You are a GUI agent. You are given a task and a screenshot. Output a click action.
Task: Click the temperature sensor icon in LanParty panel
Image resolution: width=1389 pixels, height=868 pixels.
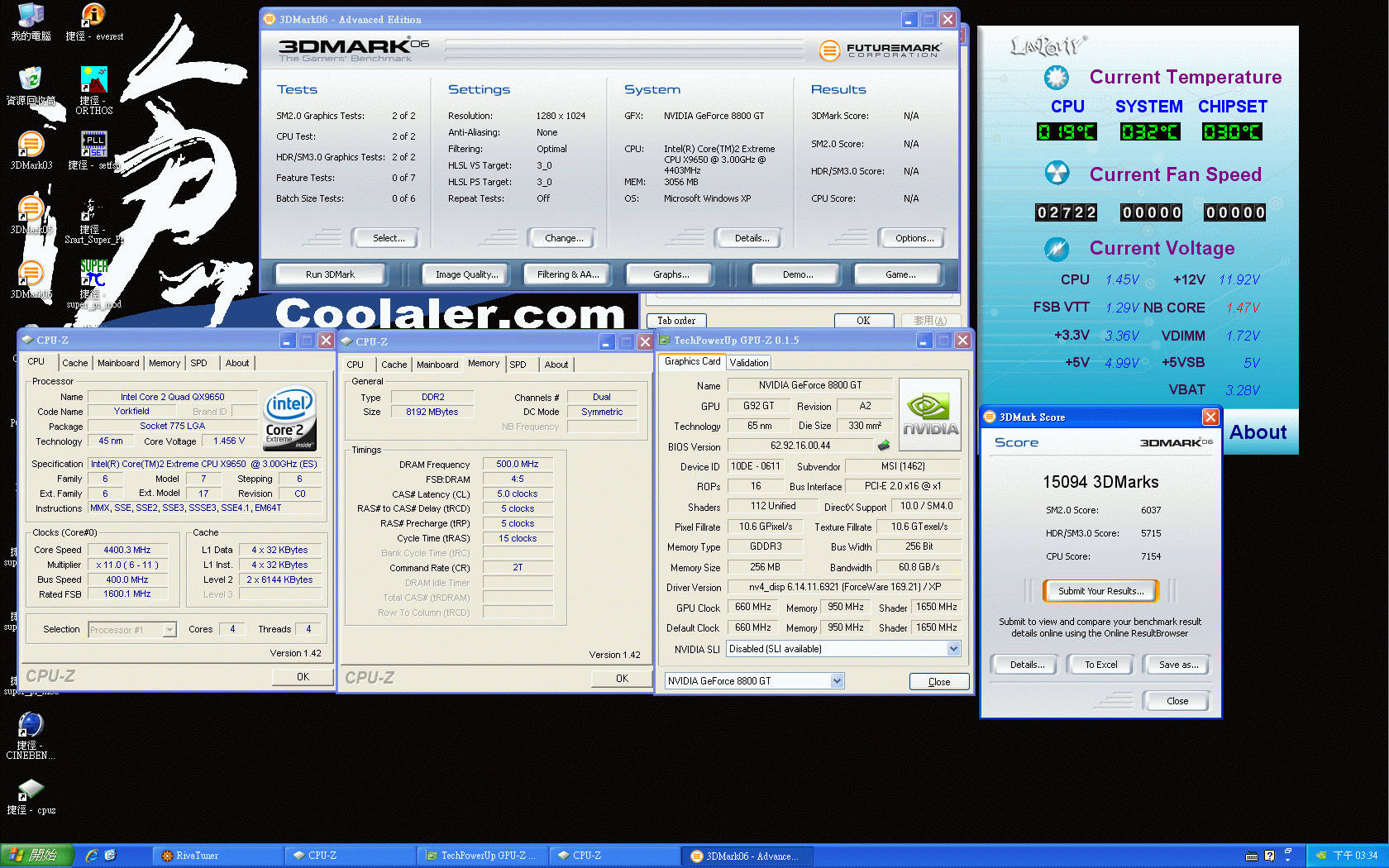(x=1056, y=78)
